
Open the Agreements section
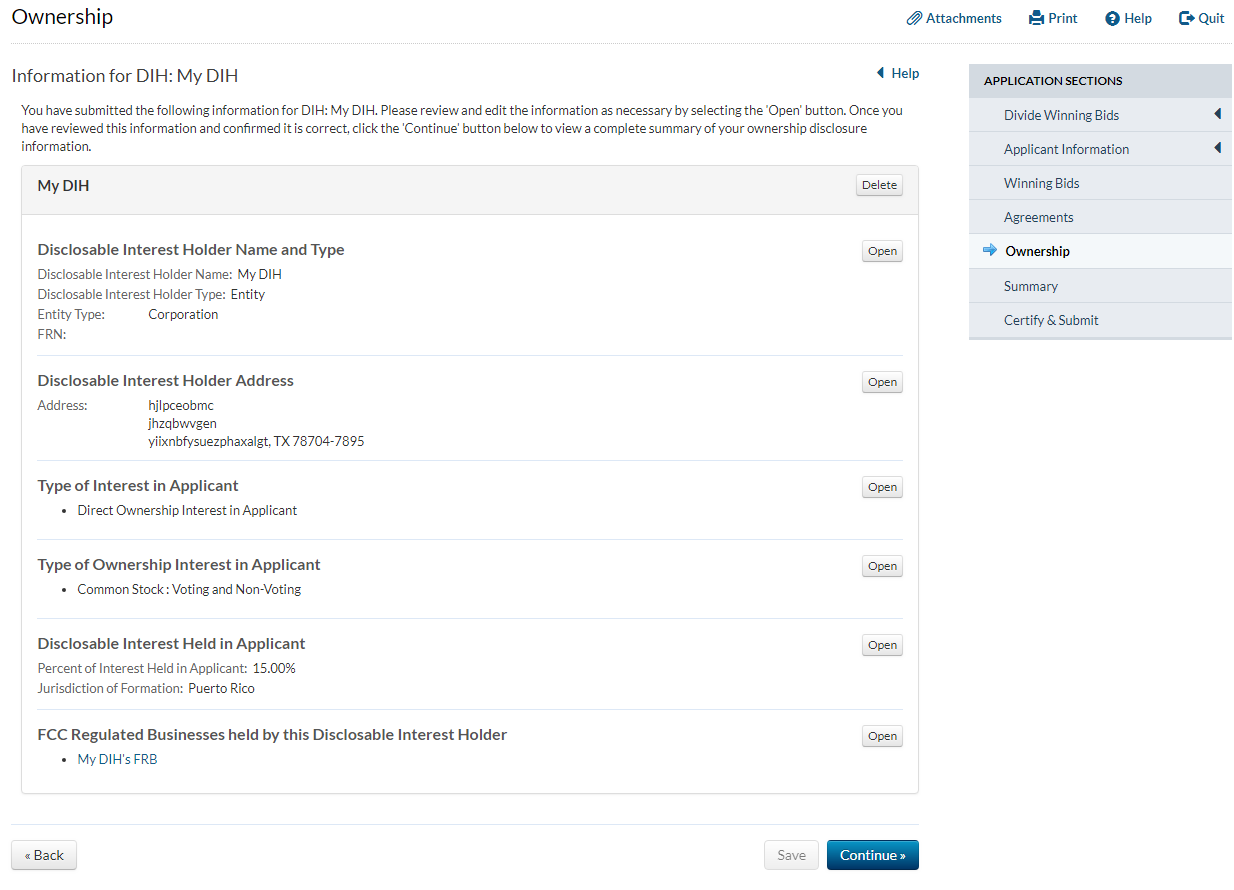pos(1038,217)
